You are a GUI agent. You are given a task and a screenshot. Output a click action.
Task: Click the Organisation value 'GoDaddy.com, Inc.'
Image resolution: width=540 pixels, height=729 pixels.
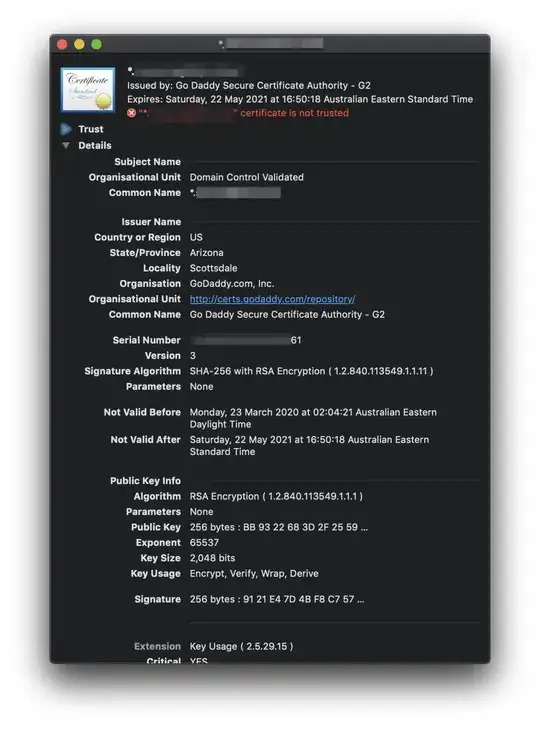232,284
